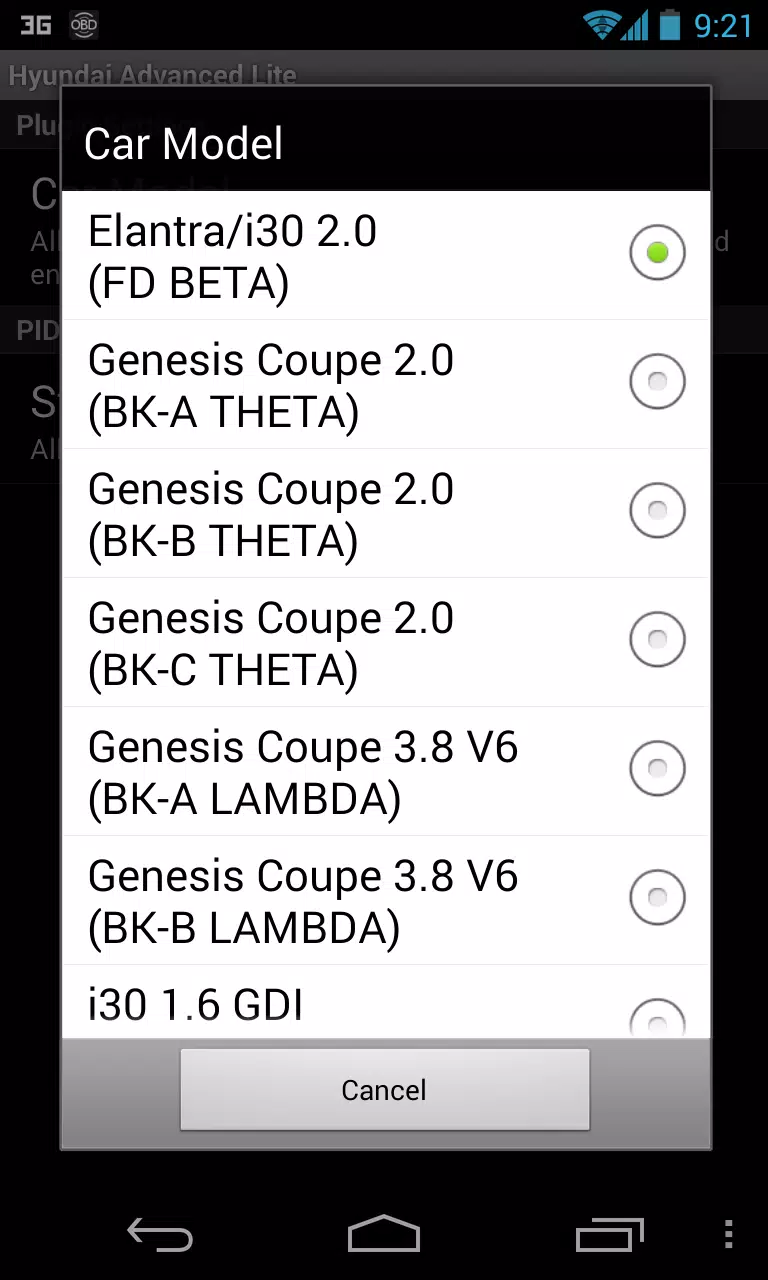Screen dimensions: 768x1280
Task: Select Elantra/i30 2.0 (FD BETA) radio button
Action: (x=657, y=253)
